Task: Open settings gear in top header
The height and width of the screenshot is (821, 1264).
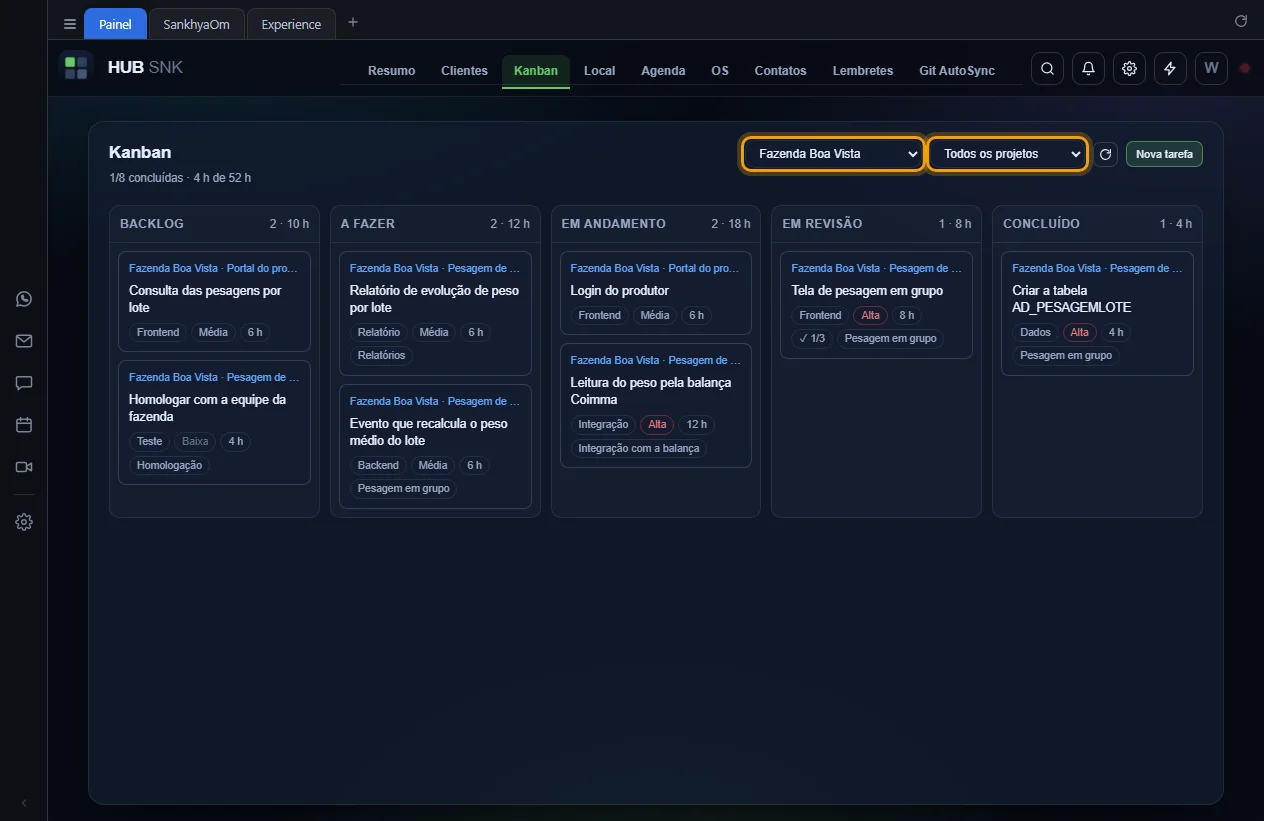Action: tap(1129, 69)
